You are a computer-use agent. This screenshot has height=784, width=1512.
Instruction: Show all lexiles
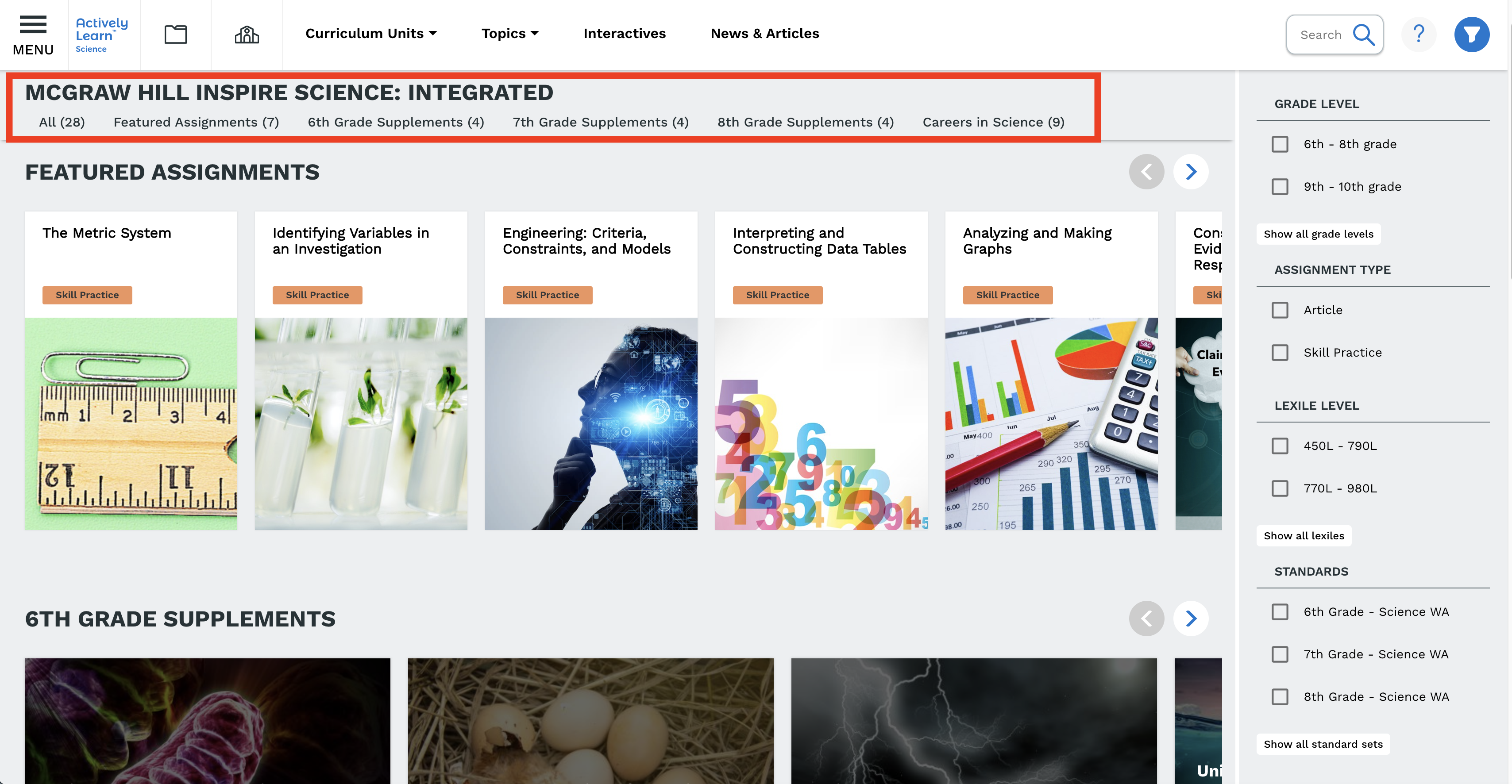tap(1304, 535)
